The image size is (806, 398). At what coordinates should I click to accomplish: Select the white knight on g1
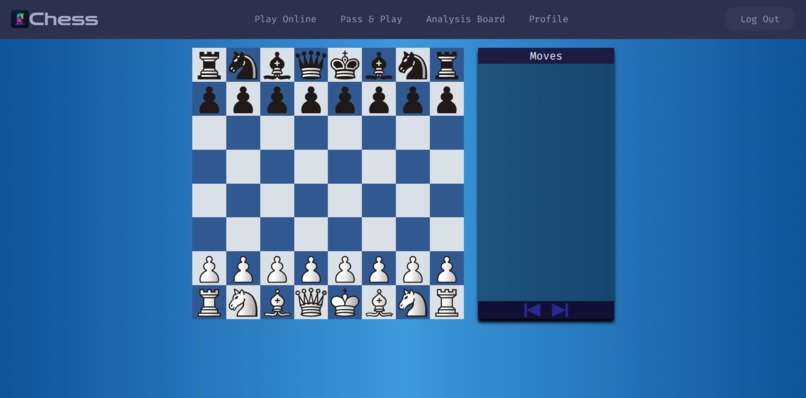pyautogui.click(x=413, y=302)
